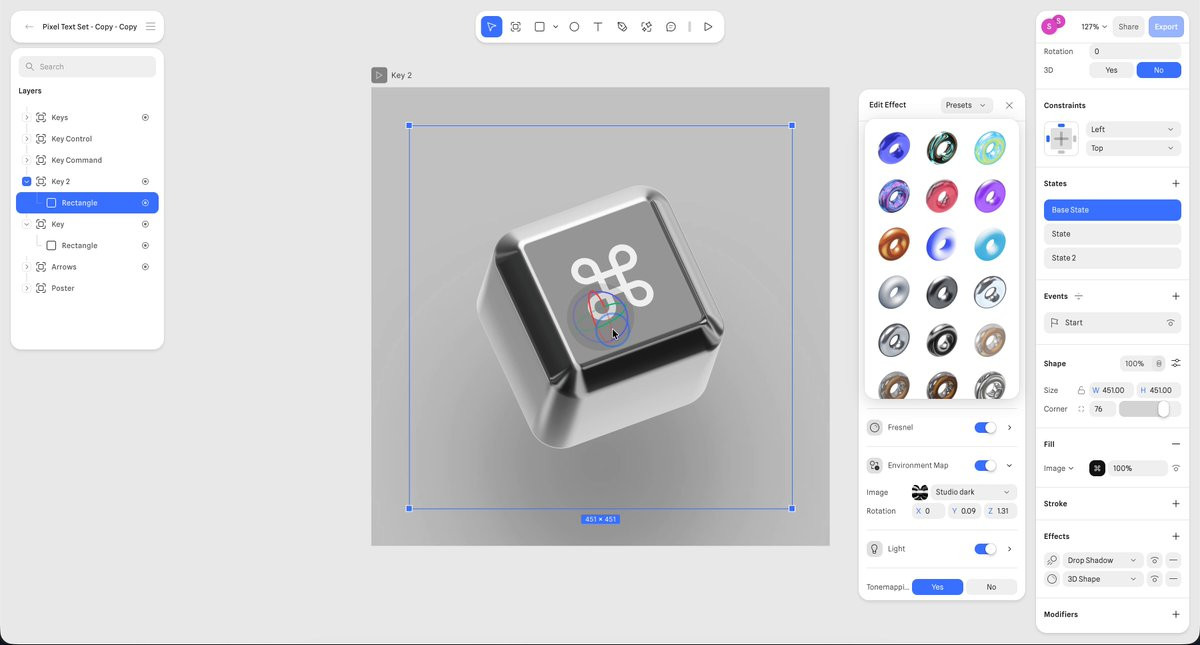This screenshot has width=1200, height=645.
Task: Start preview with play icon
Action: click(708, 27)
